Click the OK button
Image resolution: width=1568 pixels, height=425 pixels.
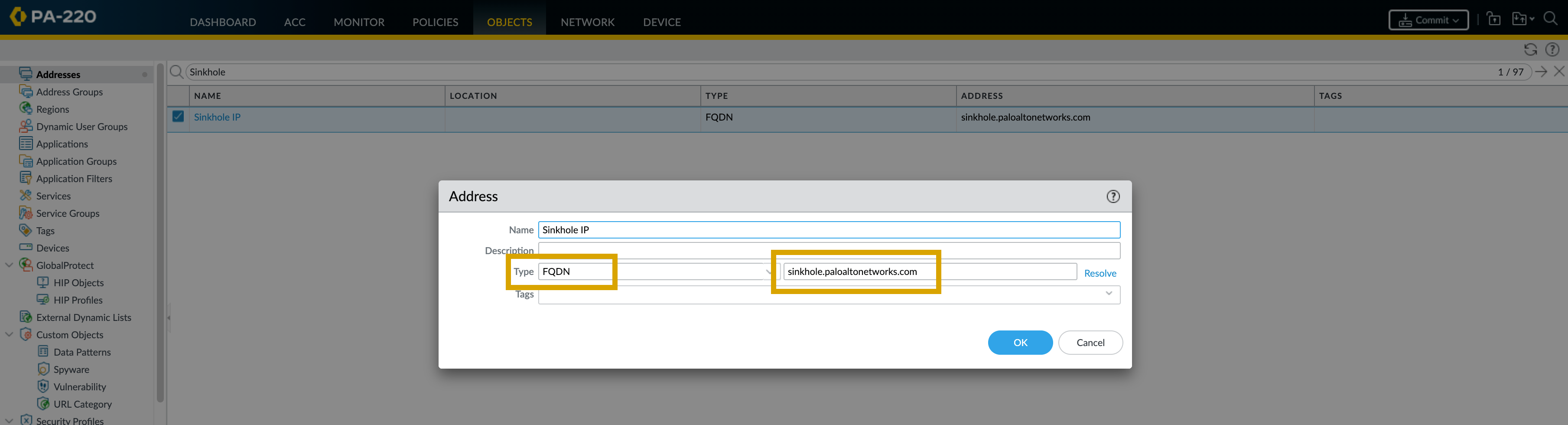pos(1020,343)
